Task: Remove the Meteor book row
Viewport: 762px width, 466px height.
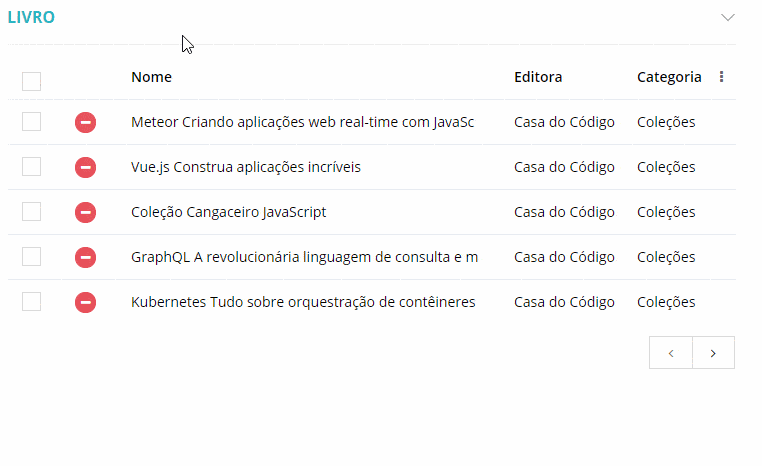Action: (x=85, y=122)
